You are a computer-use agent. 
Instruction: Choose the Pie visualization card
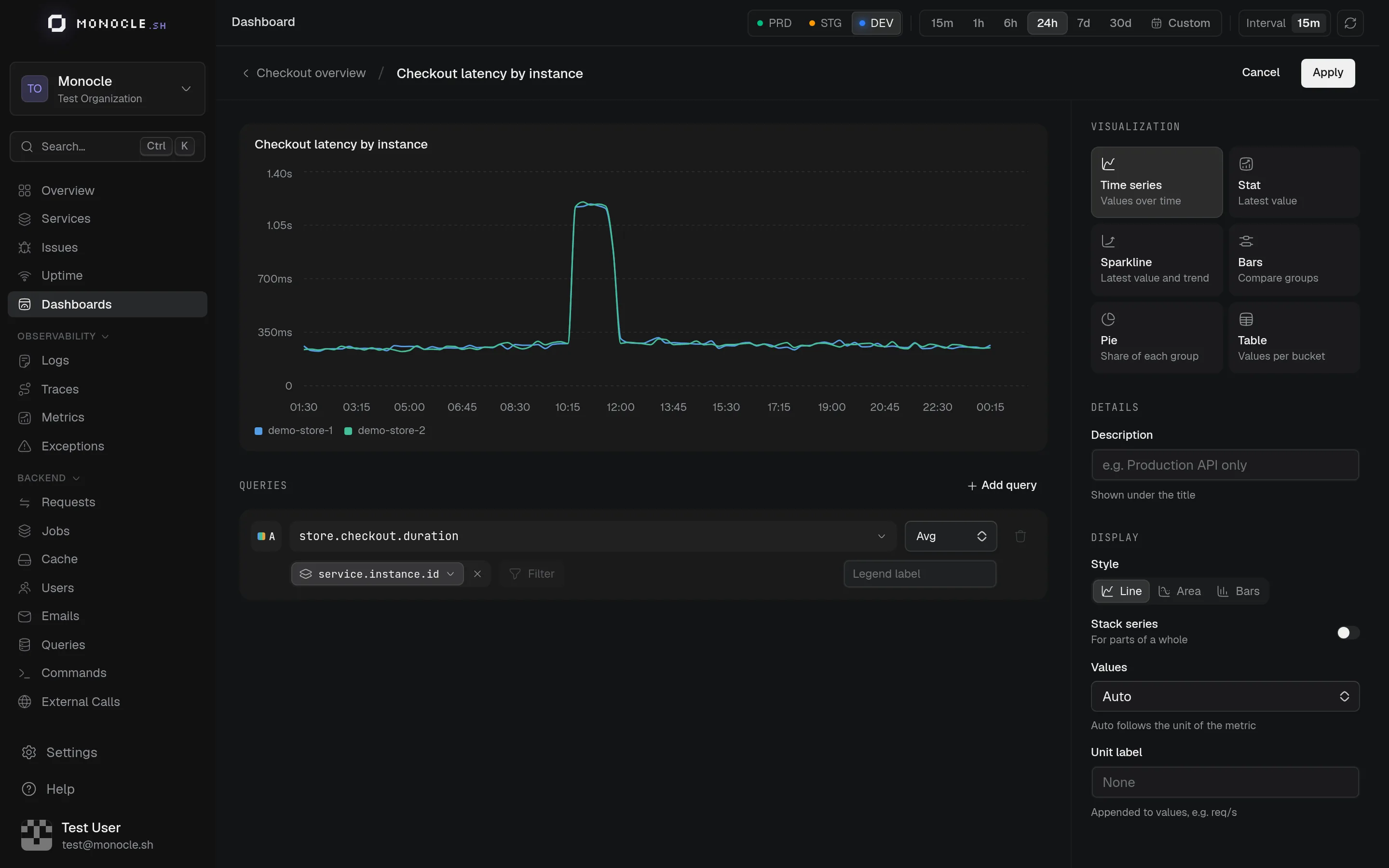[x=1157, y=338]
